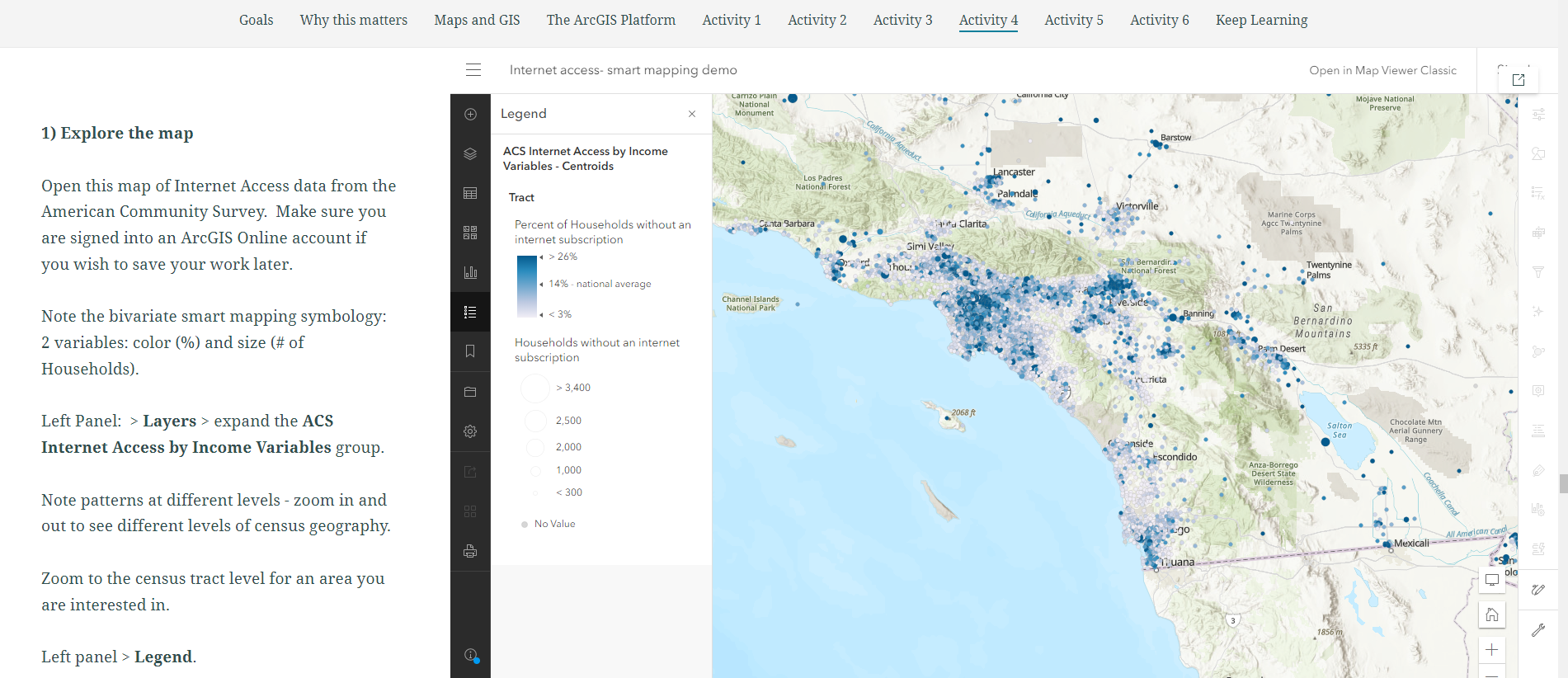The height and width of the screenshot is (678, 1568).
Task: Switch to the Activity 5 tab
Action: pyautogui.click(x=1073, y=20)
